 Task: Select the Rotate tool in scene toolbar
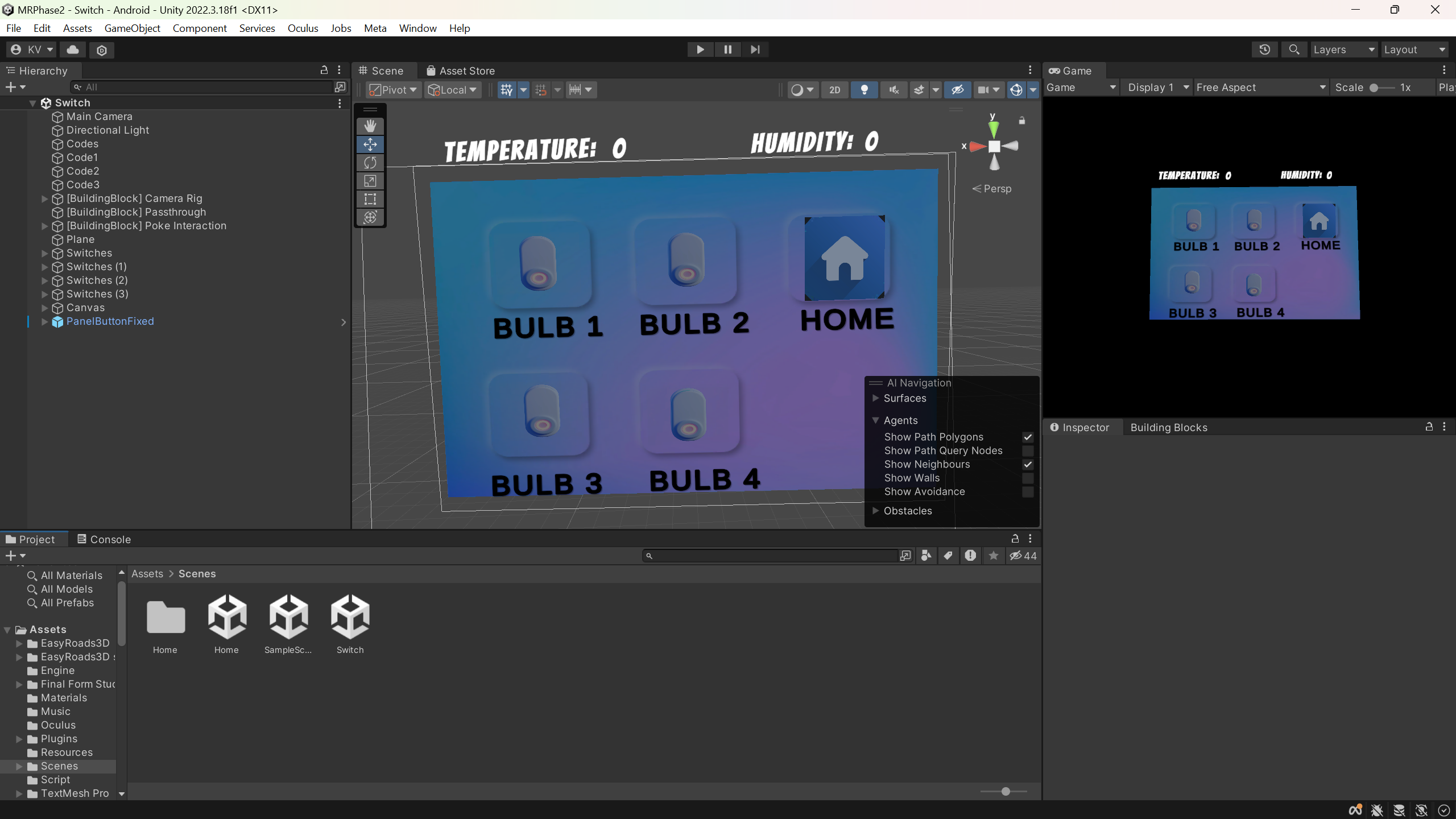(x=370, y=163)
